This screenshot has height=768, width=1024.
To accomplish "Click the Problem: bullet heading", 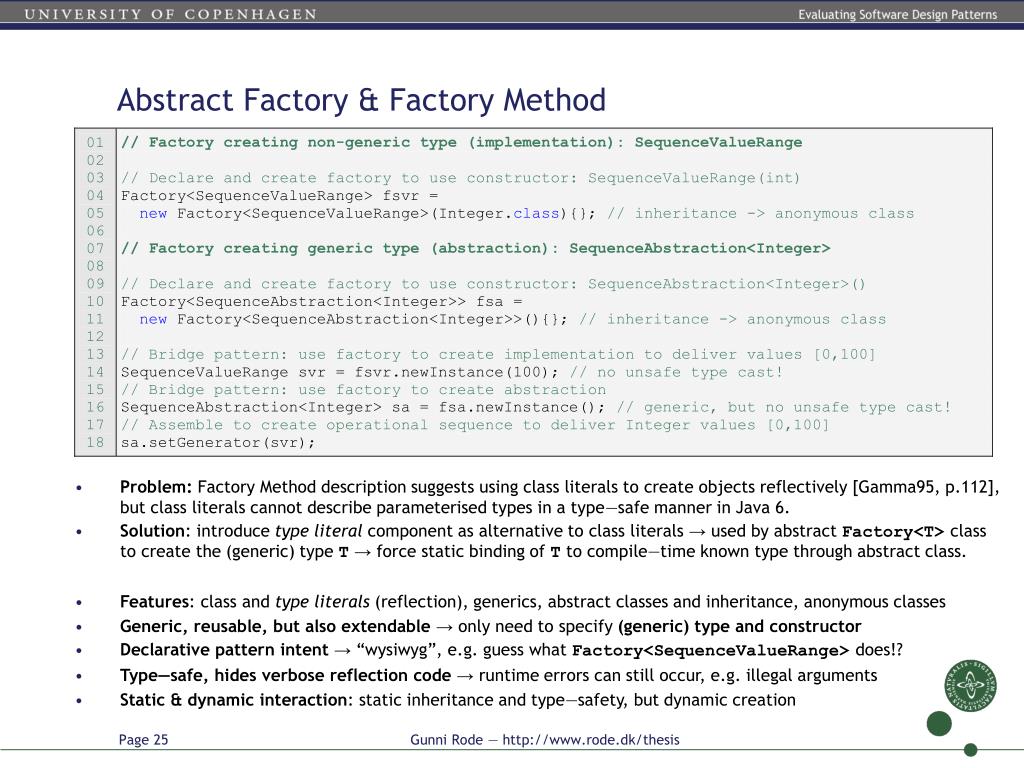I will pyautogui.click(x=155, y=487).
